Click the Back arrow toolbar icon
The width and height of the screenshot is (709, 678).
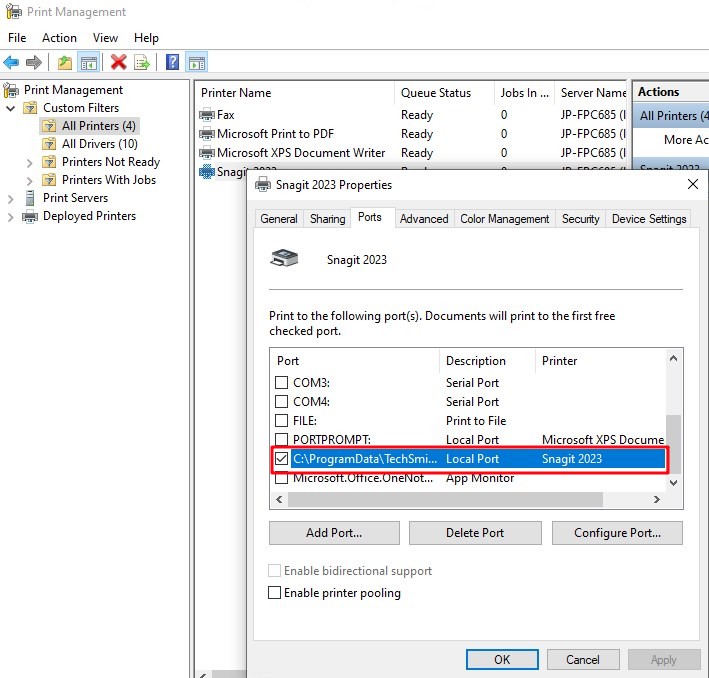(x=11, y=62)
